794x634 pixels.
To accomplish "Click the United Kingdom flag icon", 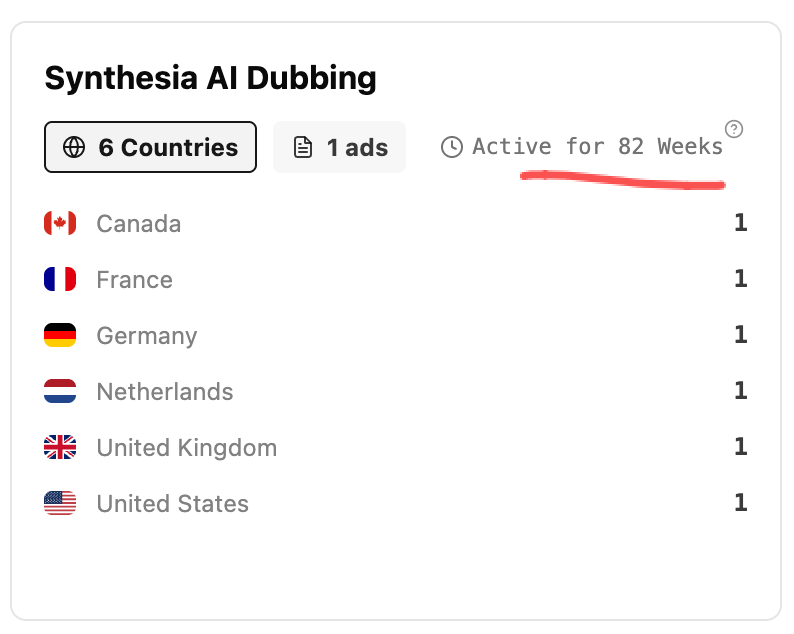I will (60, 447).
